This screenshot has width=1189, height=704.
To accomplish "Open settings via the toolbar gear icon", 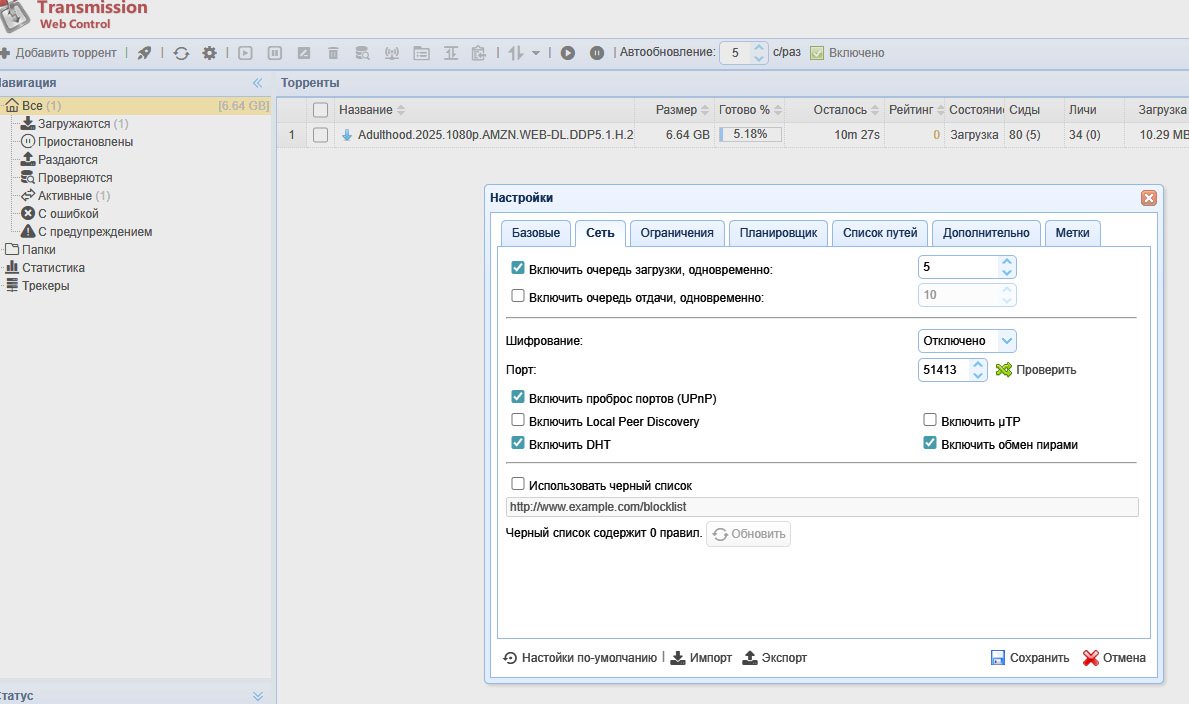I will 209,53.
